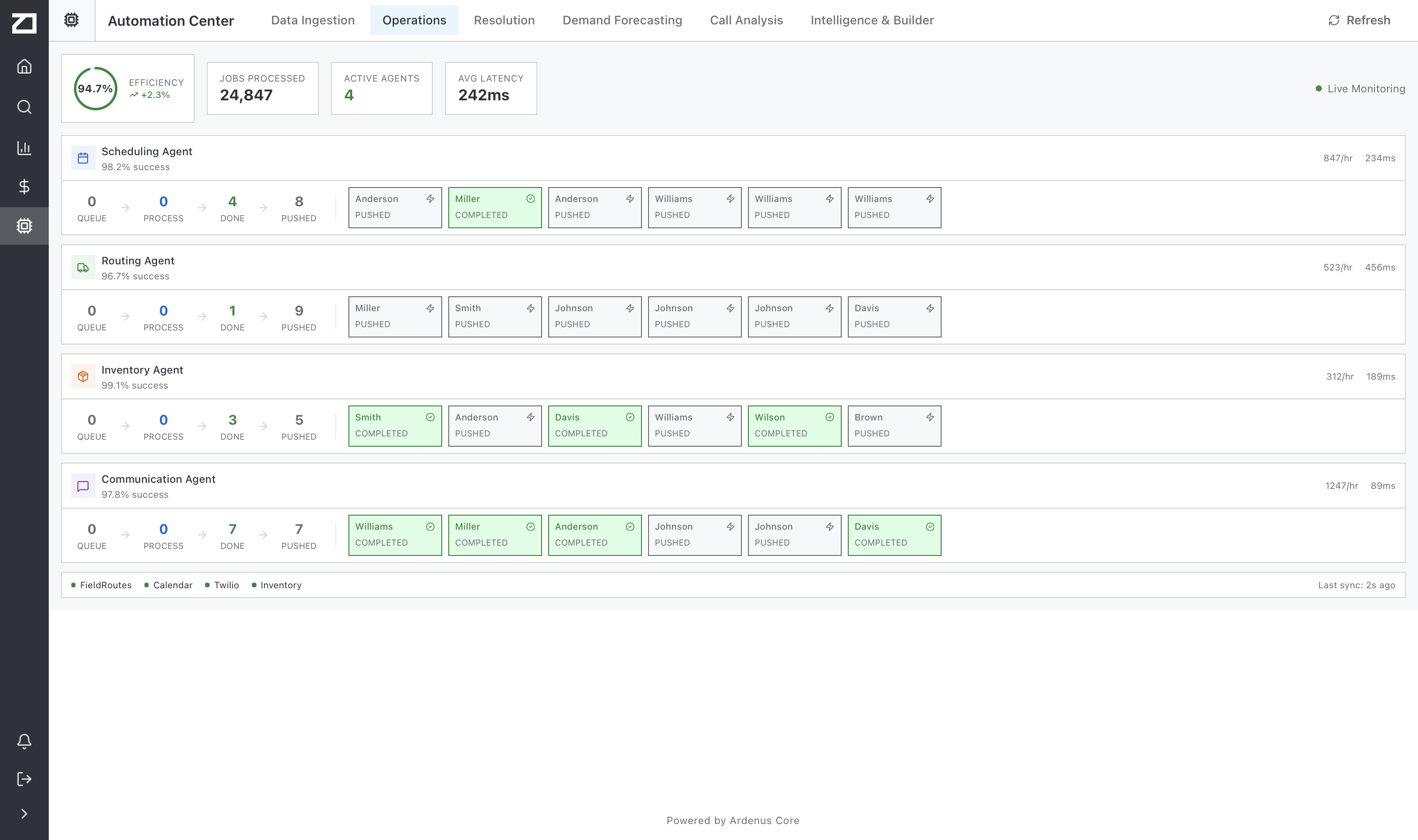Viewport: 1418px width, 840px height.
Task: Open the Call Analysis tab
Action: click(x=746, y=20)
